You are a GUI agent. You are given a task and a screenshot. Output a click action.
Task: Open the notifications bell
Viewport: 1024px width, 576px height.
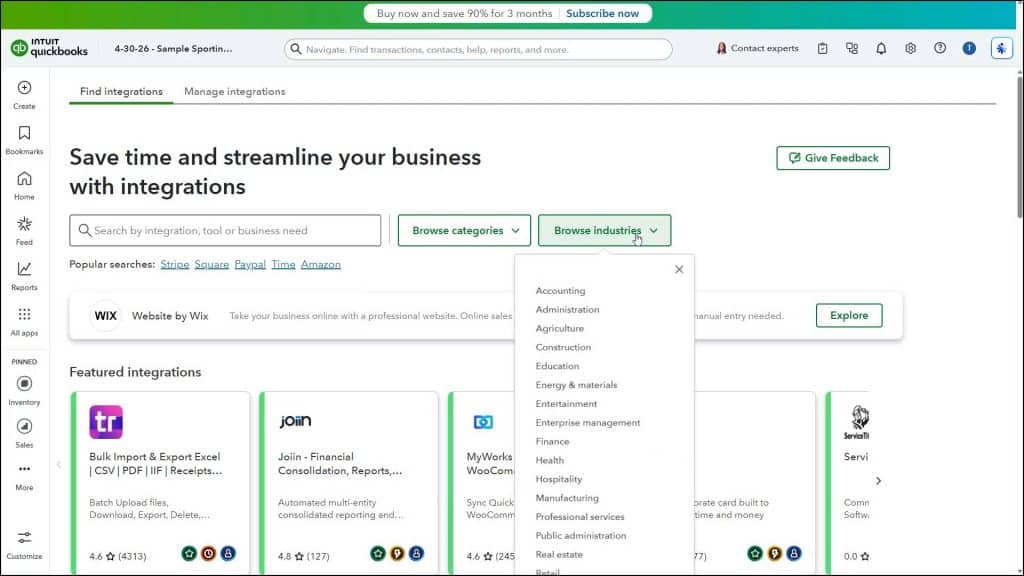881,48
